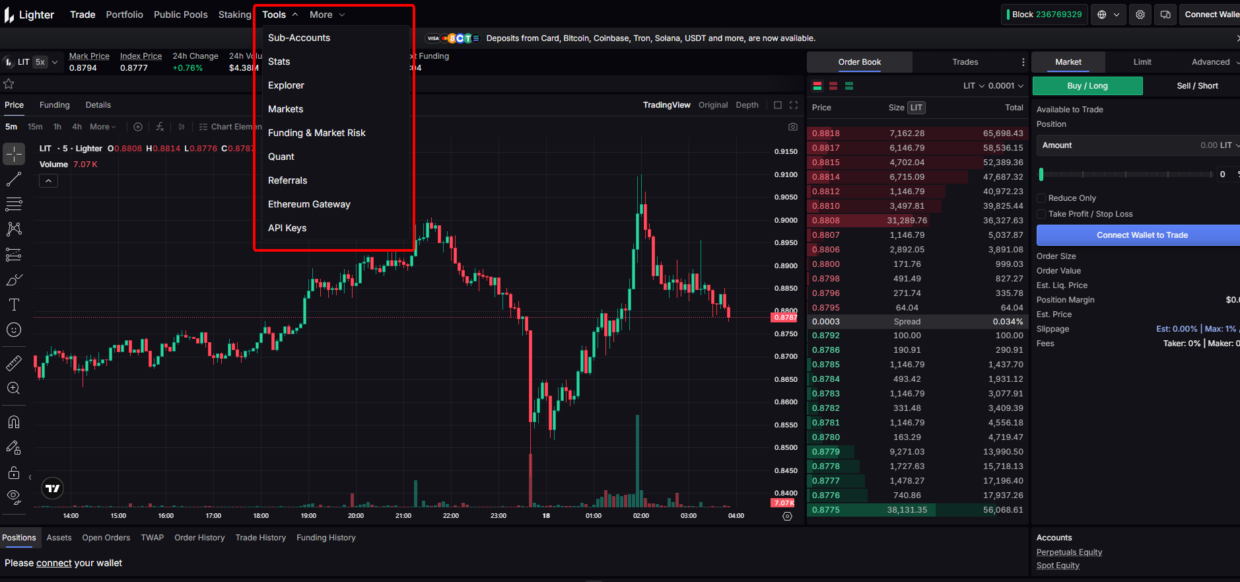Open the devices icon beside settings
The width and height of the screenshot is (1240, 582).
(1165, 15)
